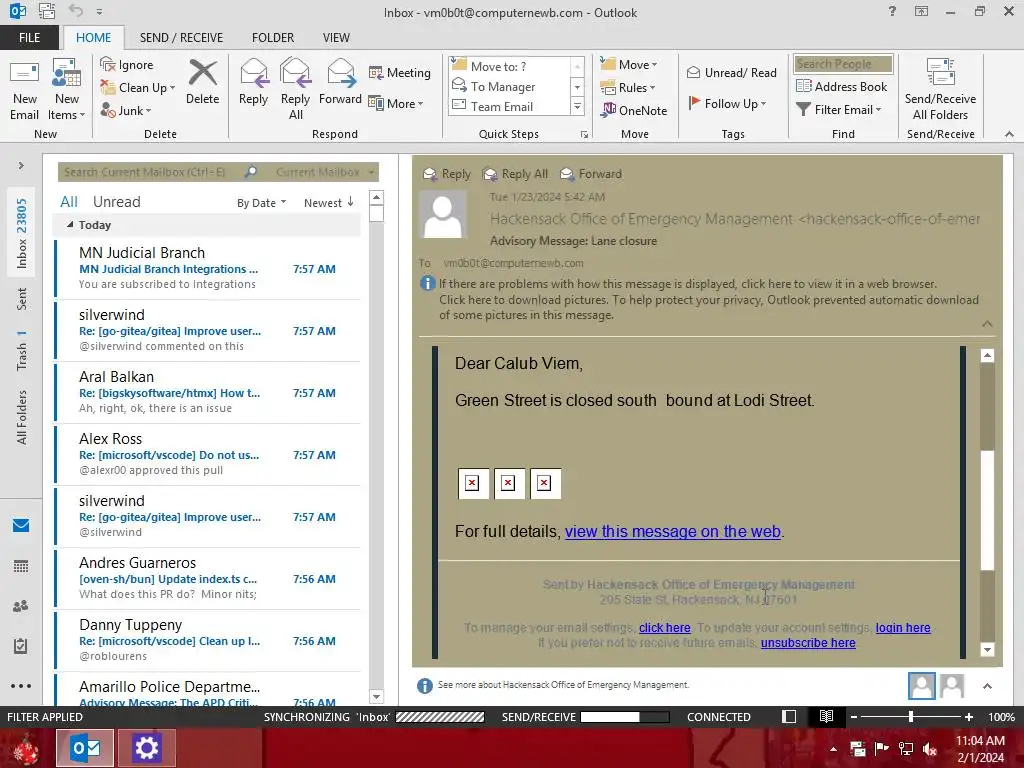Switch to Tasks view
Image resolution: width=1024 pixels, height=768 pixels.
click(21, 646)
